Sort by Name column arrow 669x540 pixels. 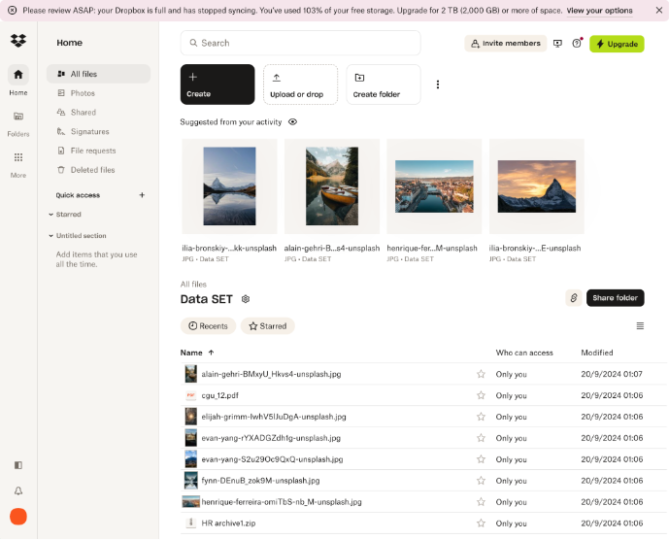211,353
